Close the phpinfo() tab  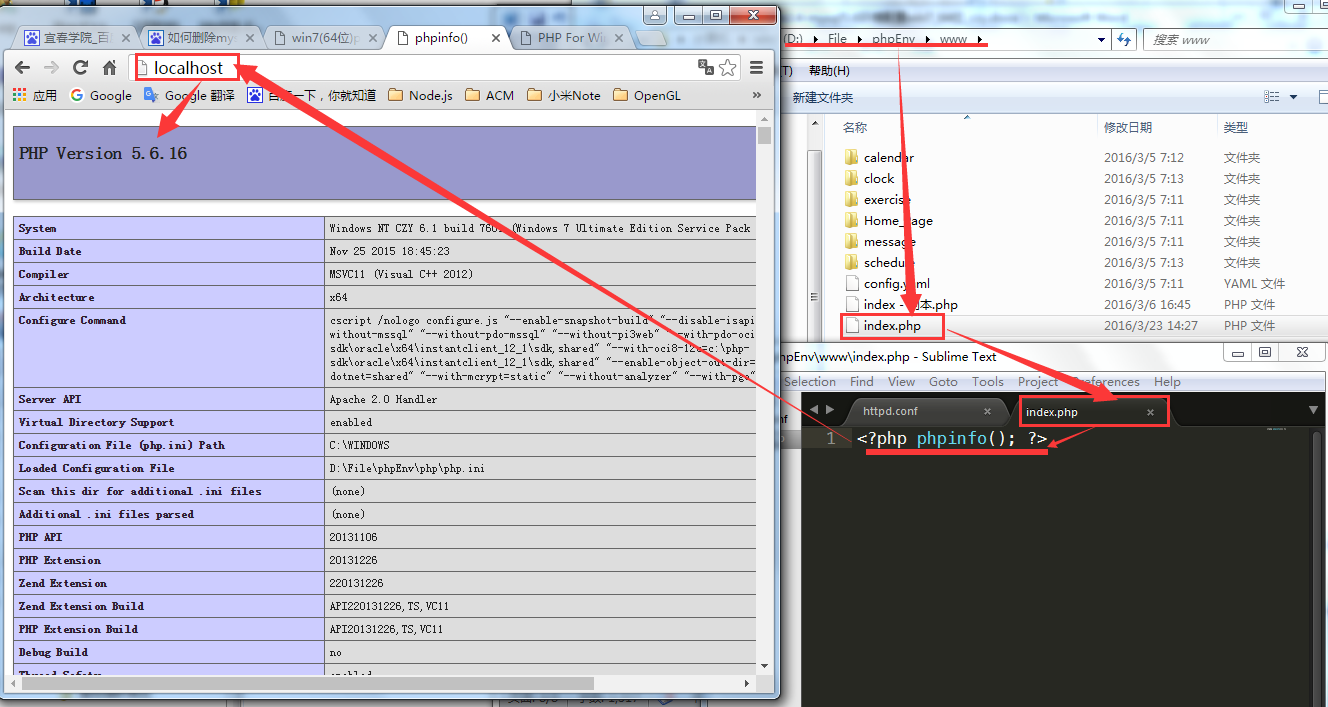(494, 38)
